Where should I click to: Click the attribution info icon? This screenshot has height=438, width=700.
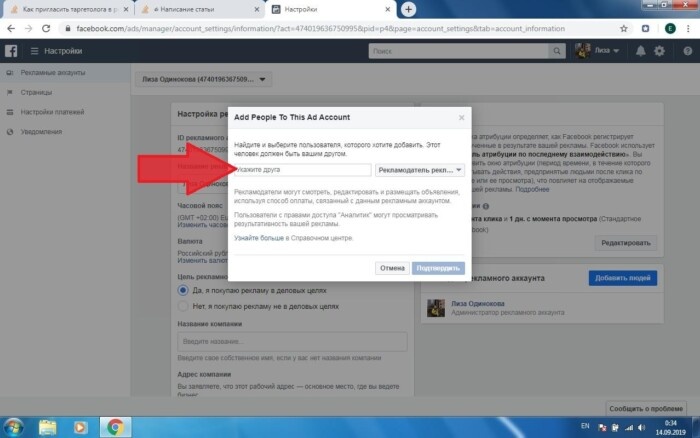pyautogui.click(x=486, y=206)
